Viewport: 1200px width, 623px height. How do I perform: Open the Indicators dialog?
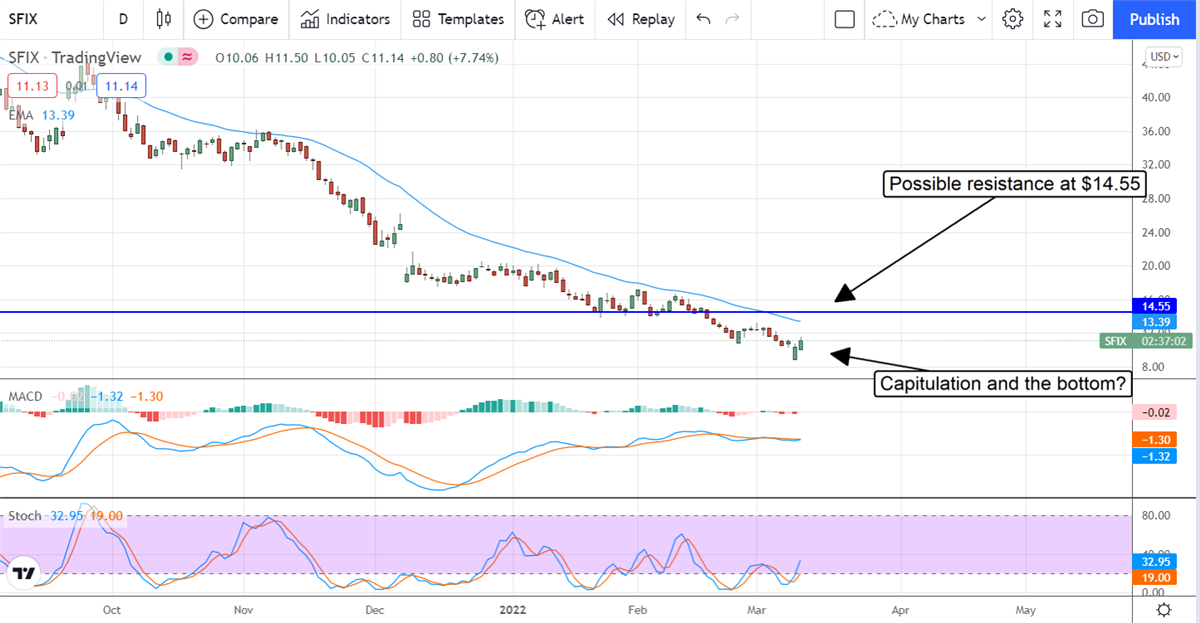tap(345, 19)
